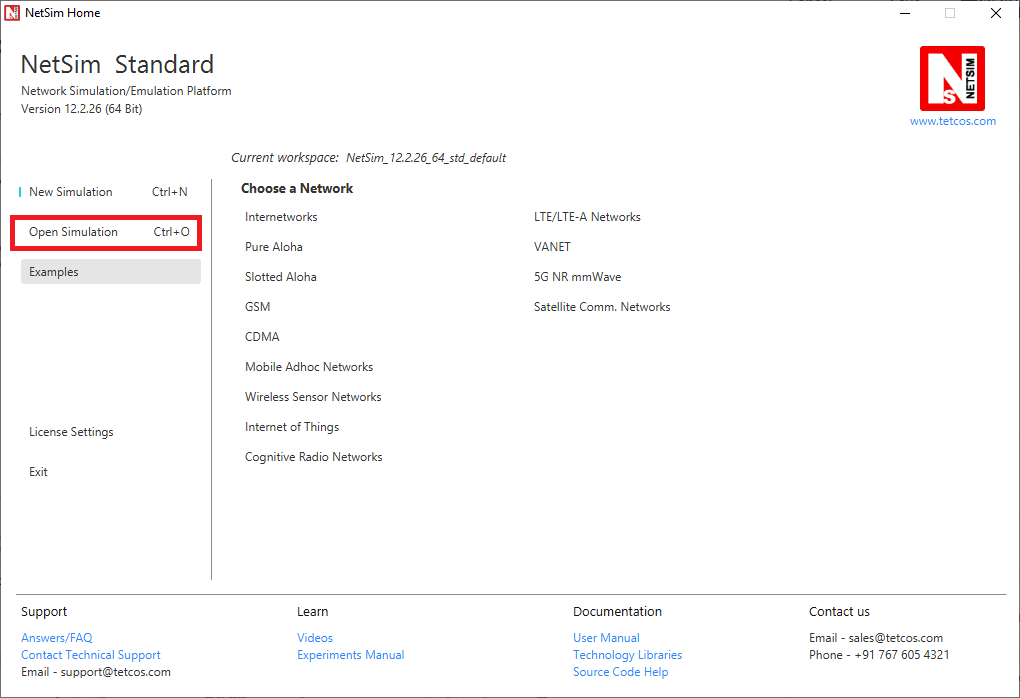Choose Internetworks network type
Screen dimensions: 1020x698
click(x=281, y=217)
